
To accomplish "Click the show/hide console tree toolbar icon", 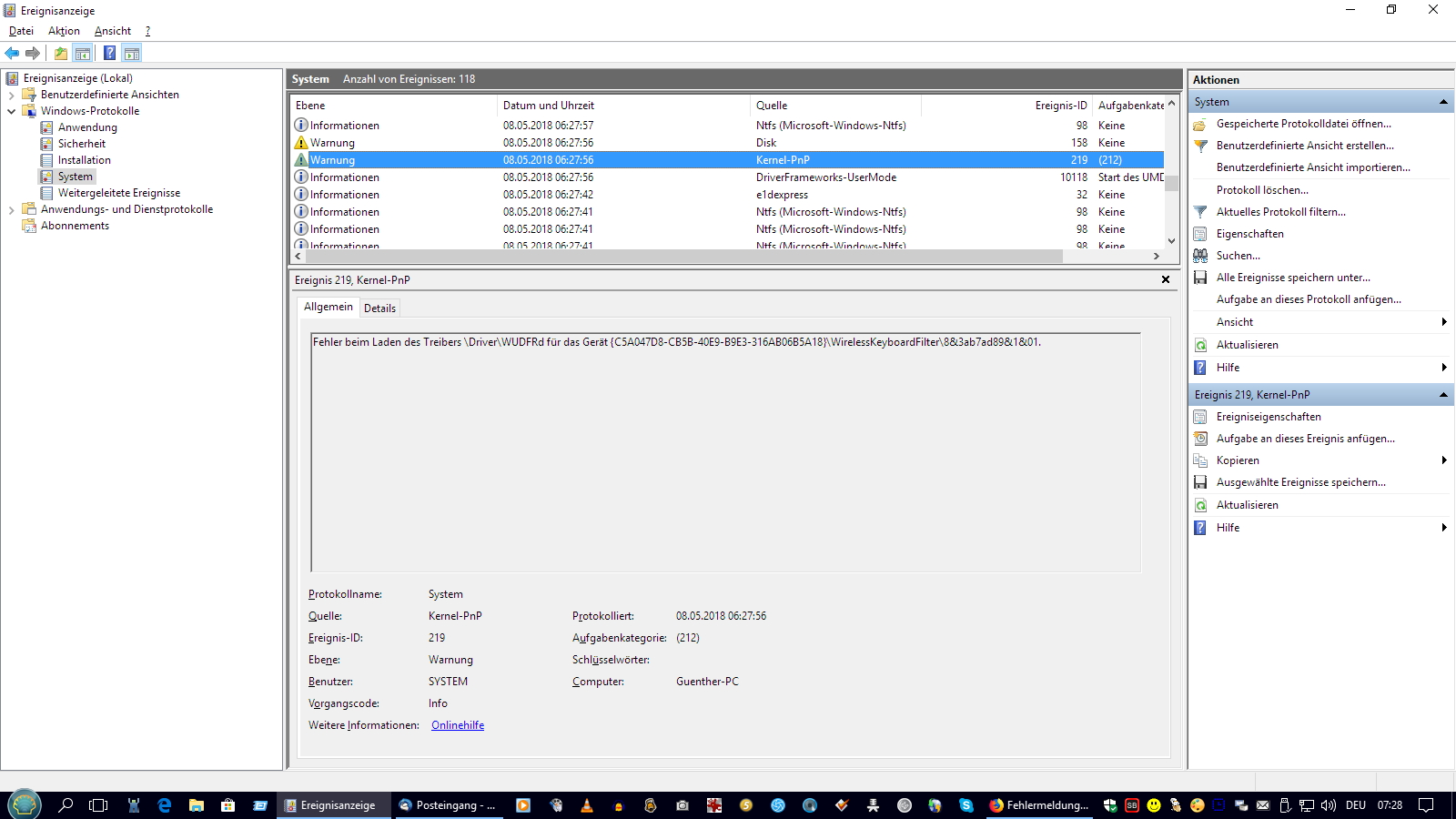I will pos(83,53).
